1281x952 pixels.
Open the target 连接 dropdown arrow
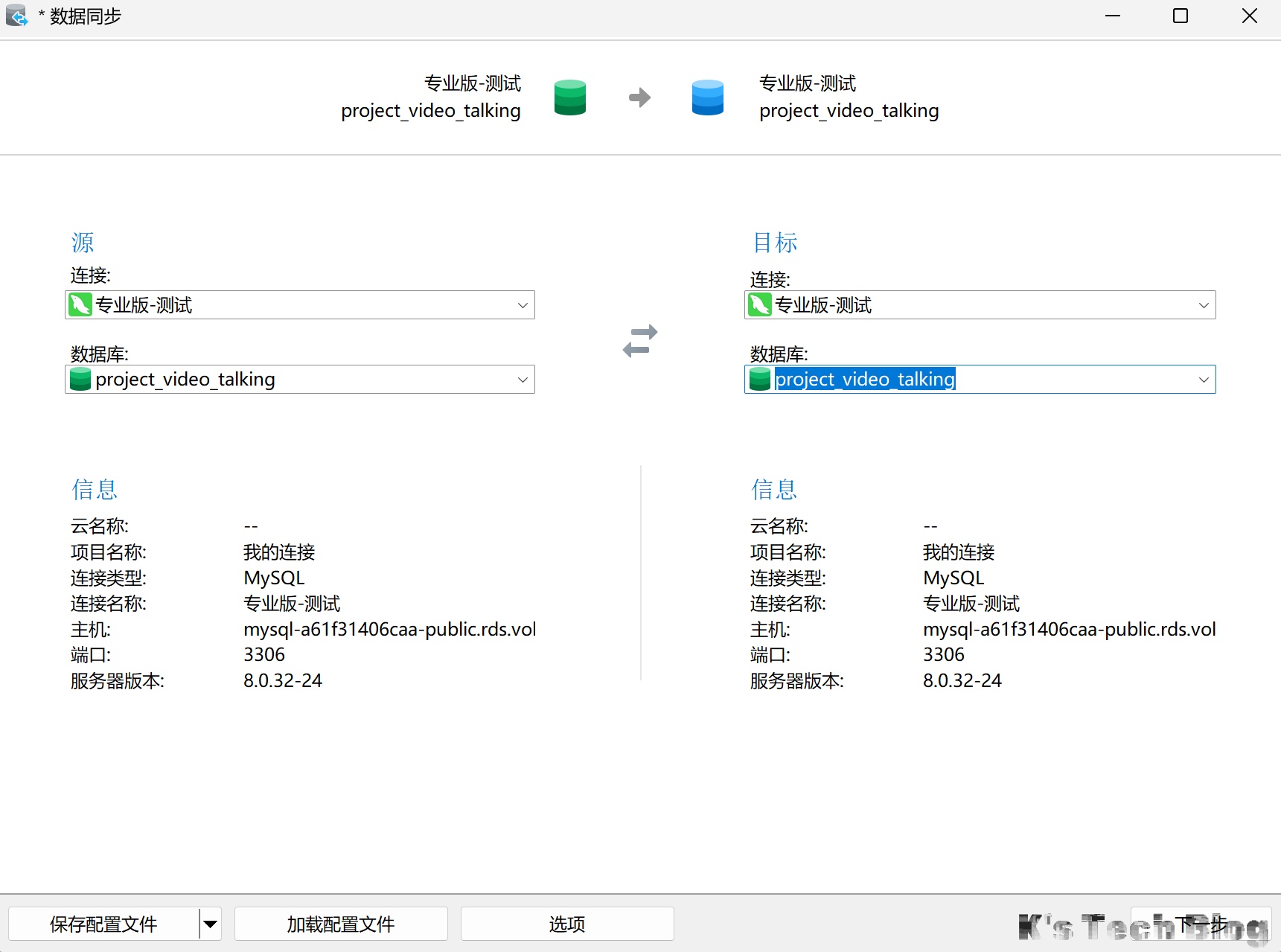tap(1203, 305)
